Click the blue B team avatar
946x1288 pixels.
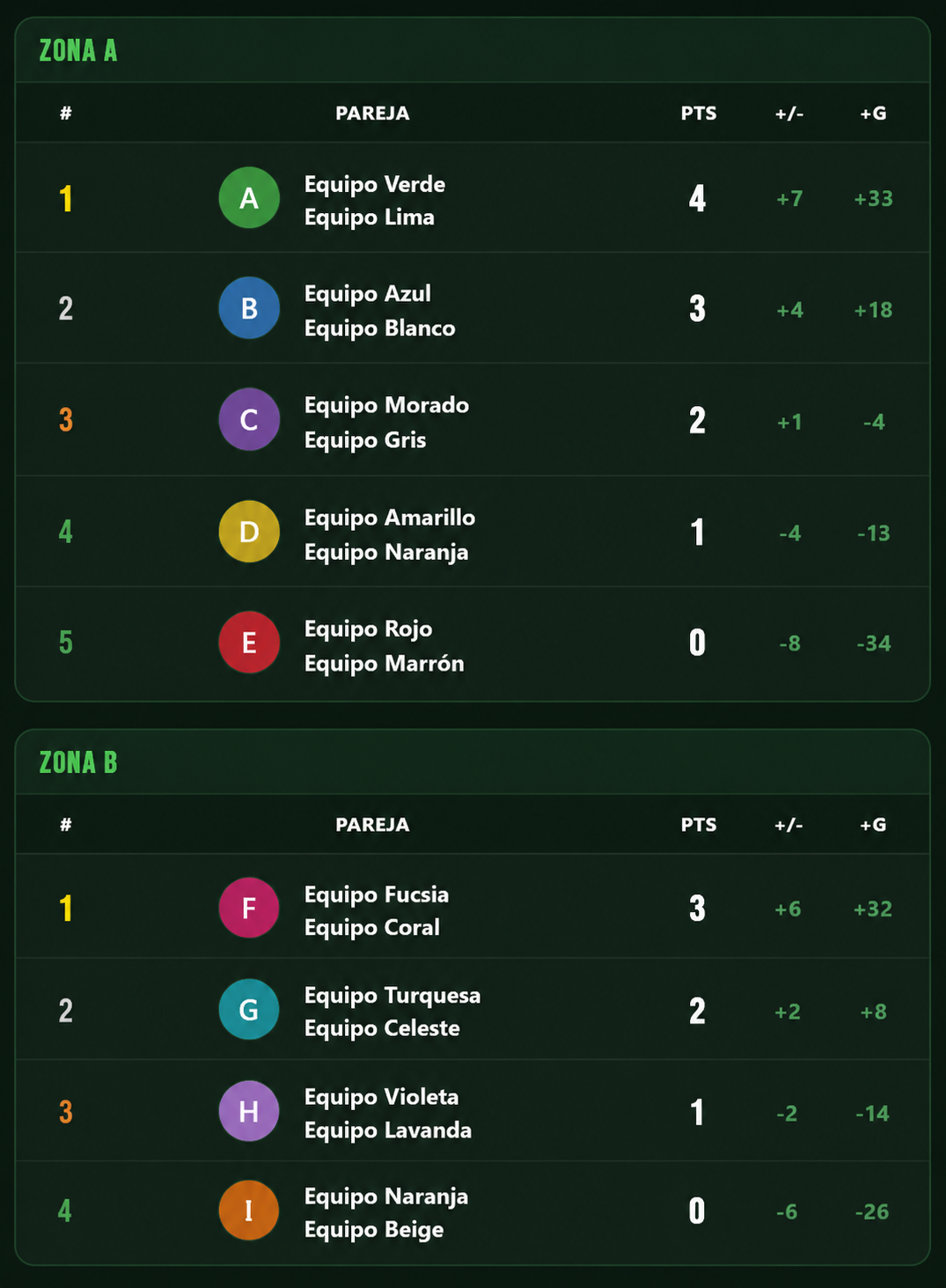point(249,308)
